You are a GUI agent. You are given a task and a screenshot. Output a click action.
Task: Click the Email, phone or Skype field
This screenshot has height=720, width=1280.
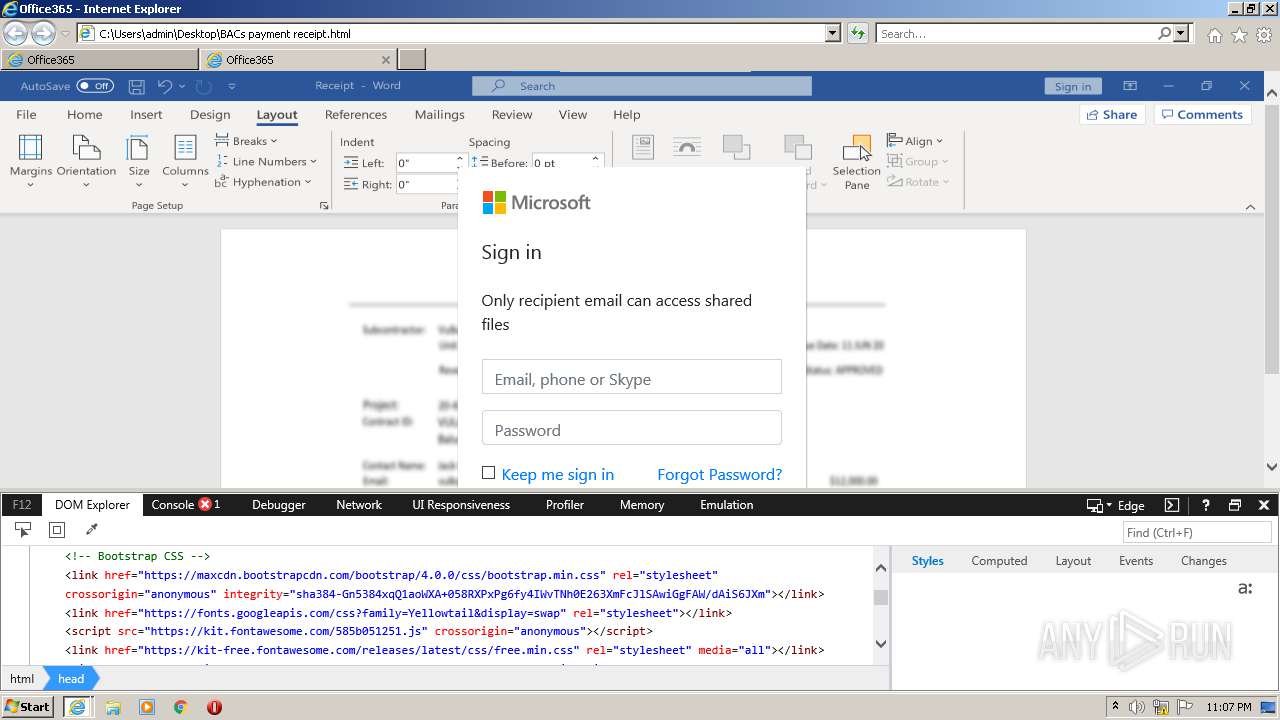(631, 377)
